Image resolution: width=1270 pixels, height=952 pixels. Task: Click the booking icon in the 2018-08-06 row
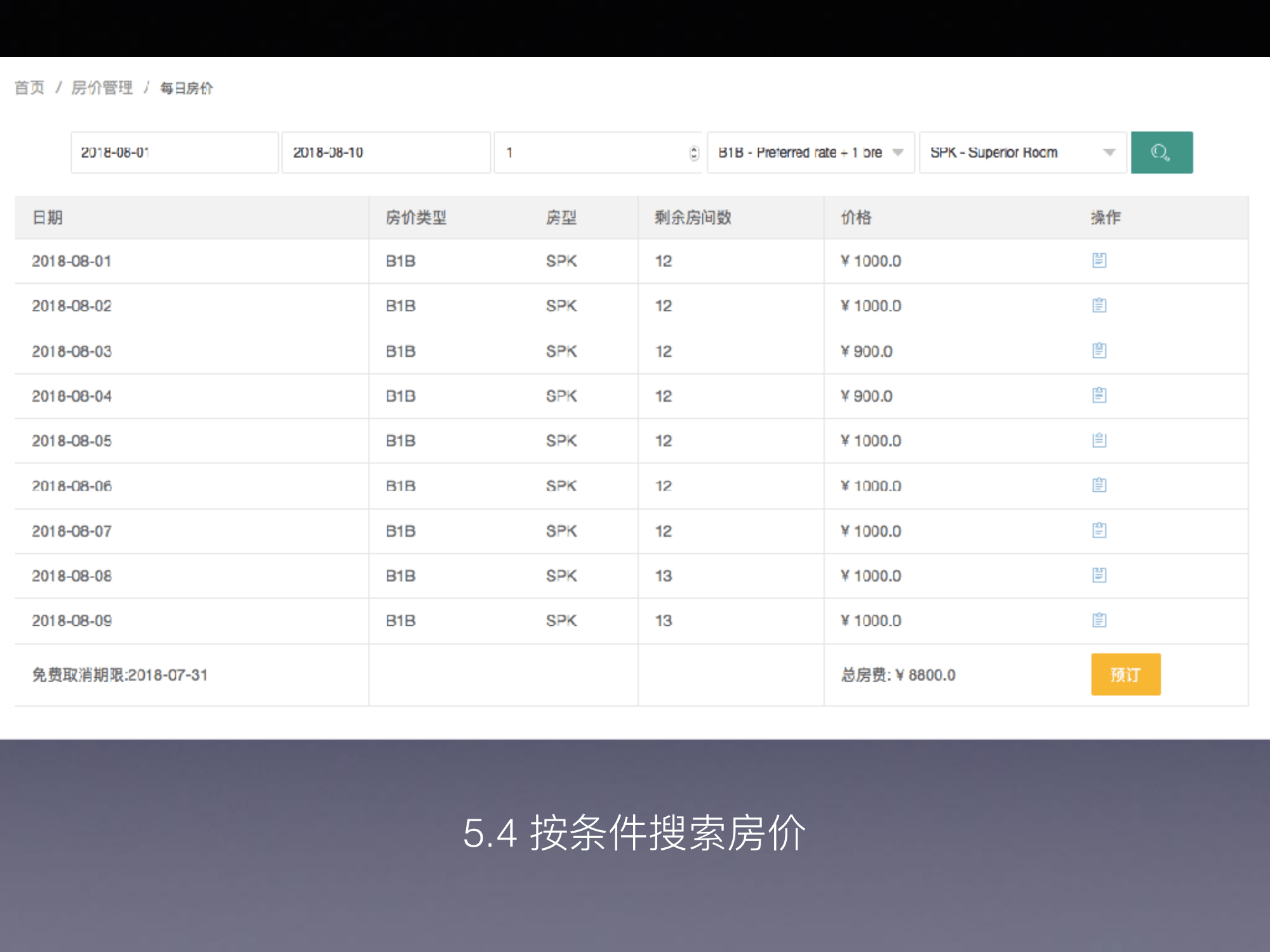coord(1099,486)
